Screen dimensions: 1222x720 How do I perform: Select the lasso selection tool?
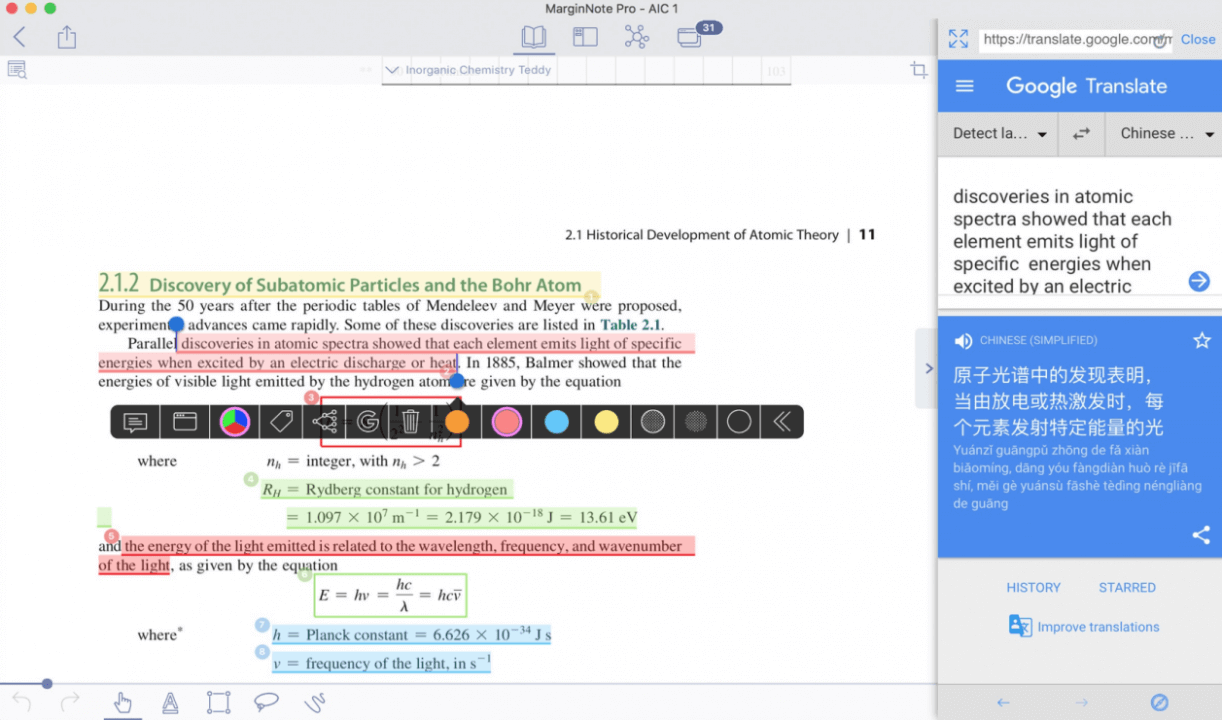tap(266, 702)
